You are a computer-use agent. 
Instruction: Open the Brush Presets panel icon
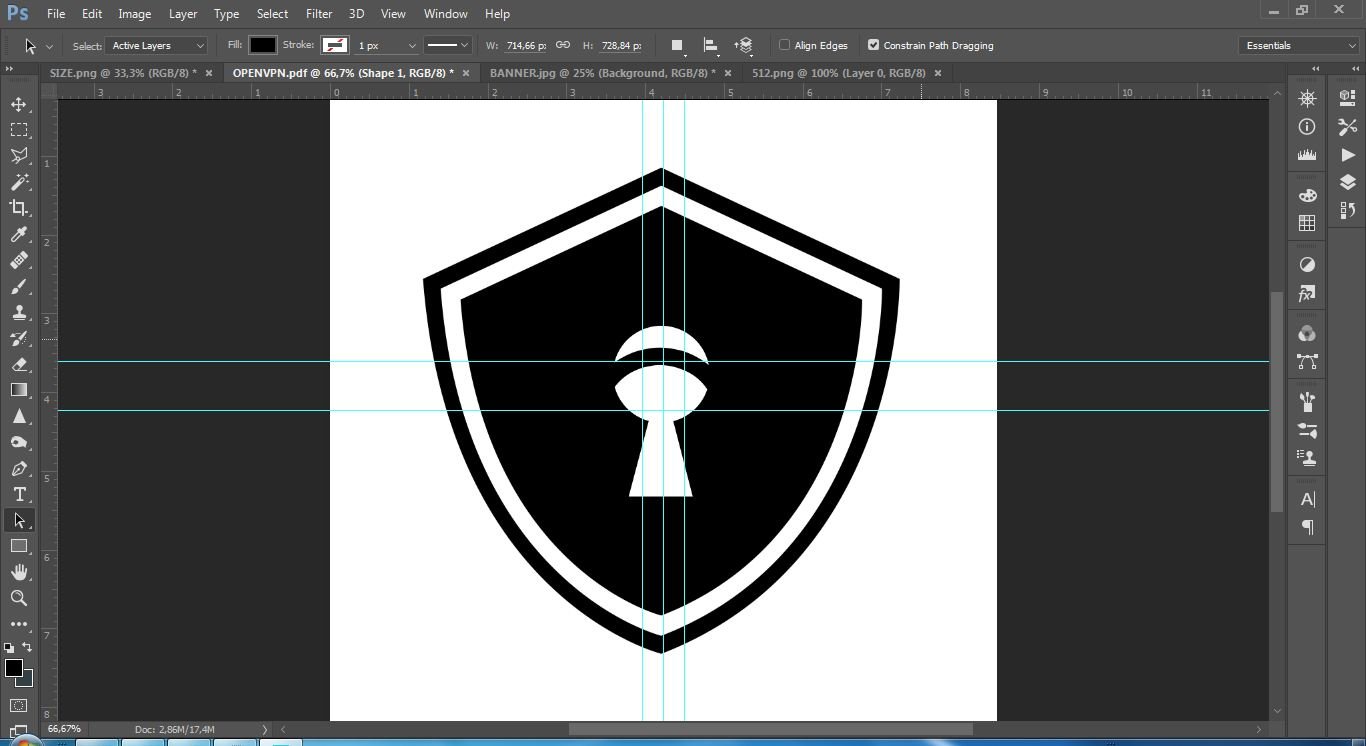pos(1307,430)
